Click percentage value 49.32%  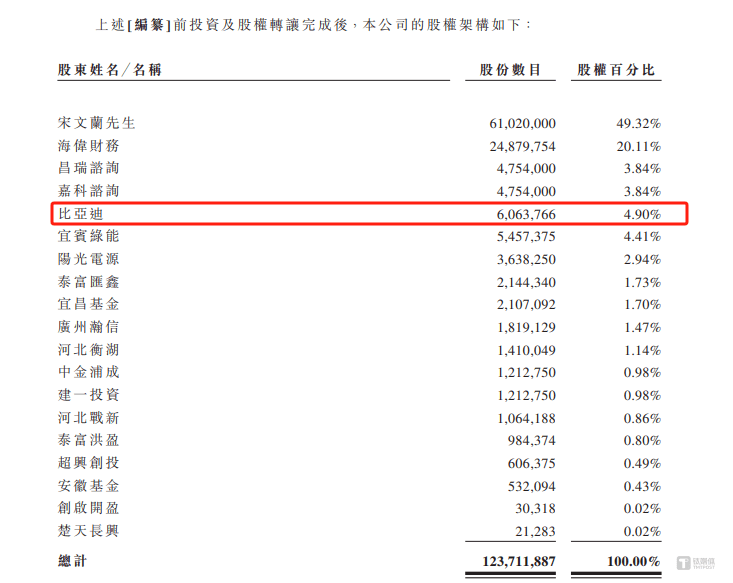coord(639,123)
